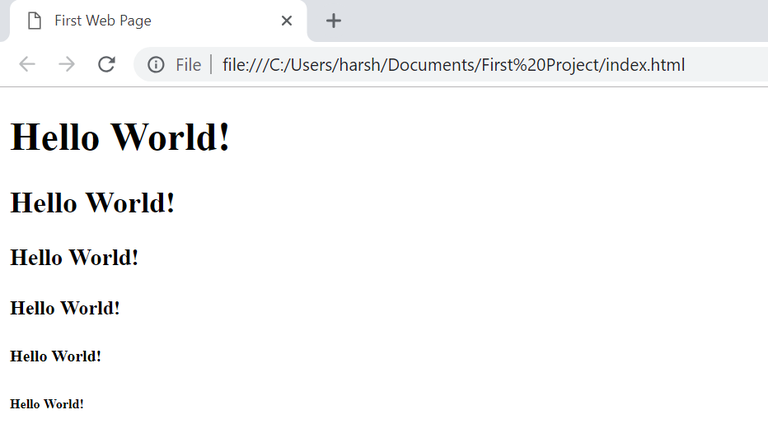
Task: Click the page file icon on tab
Action: pos(34,21)
